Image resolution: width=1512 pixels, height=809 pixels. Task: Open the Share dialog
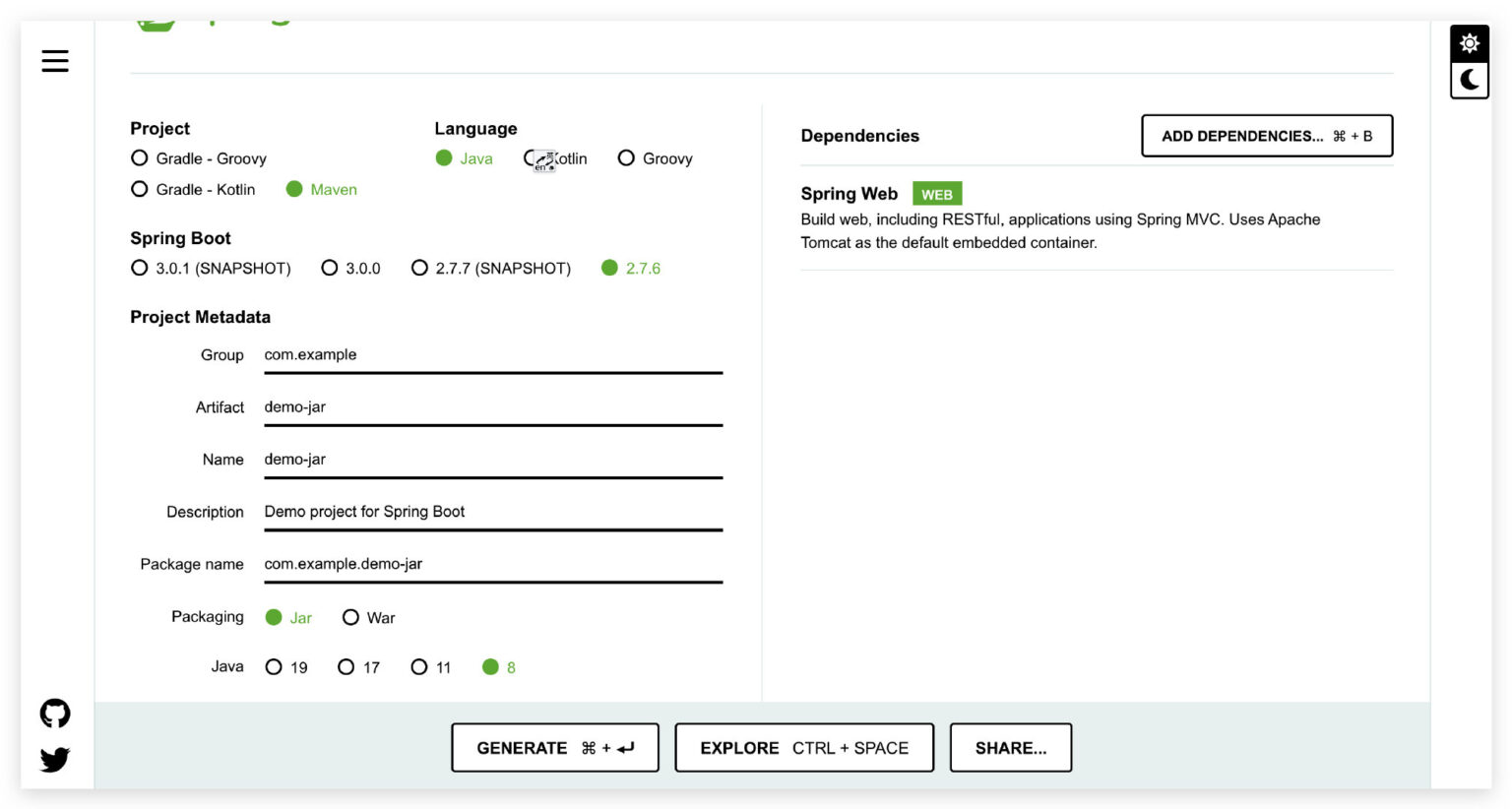pos(1010,747)
